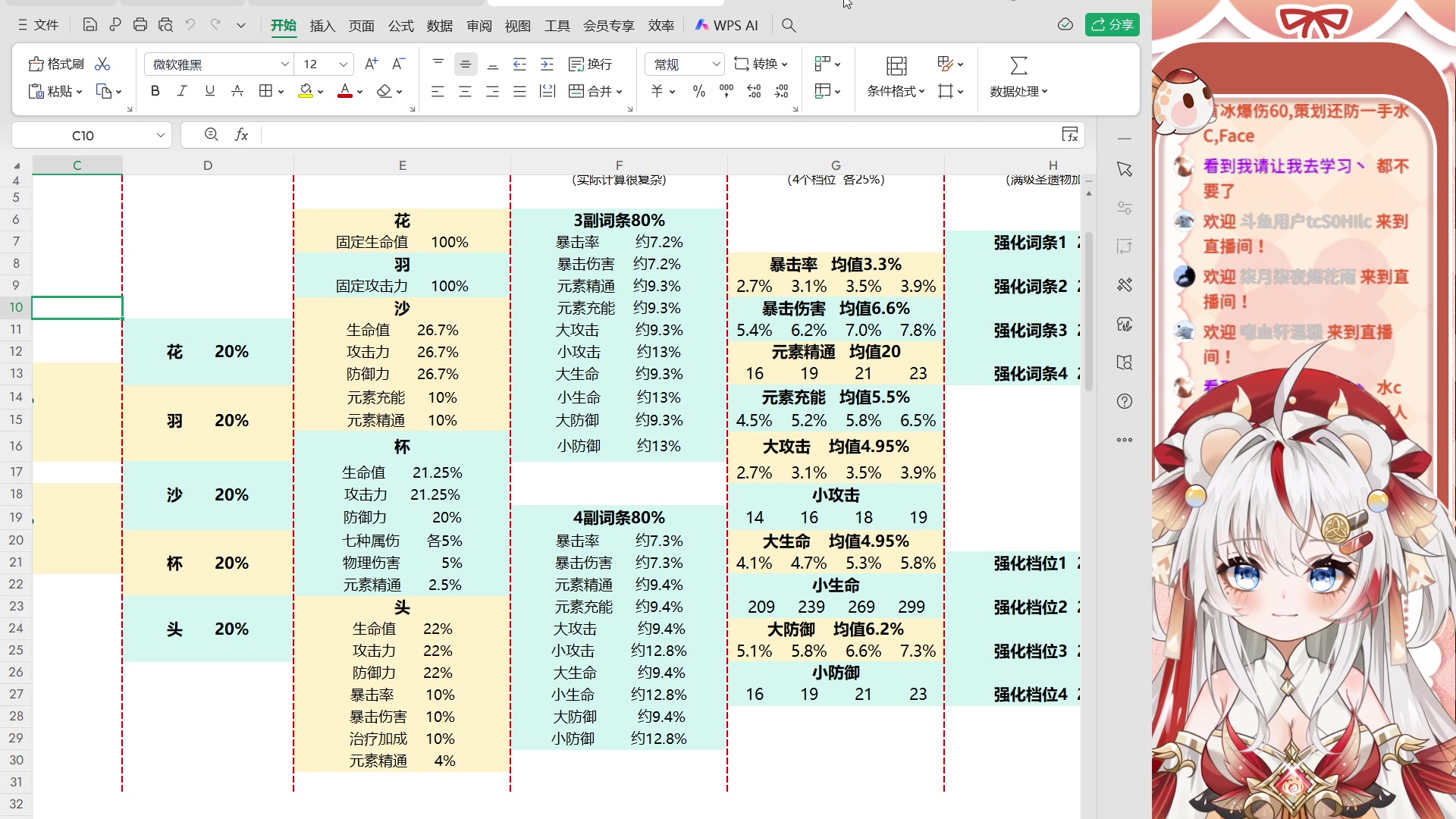Toggle Wrap Text 换行
Viewport: 1456px width, 819px height.
click(590, 64)
